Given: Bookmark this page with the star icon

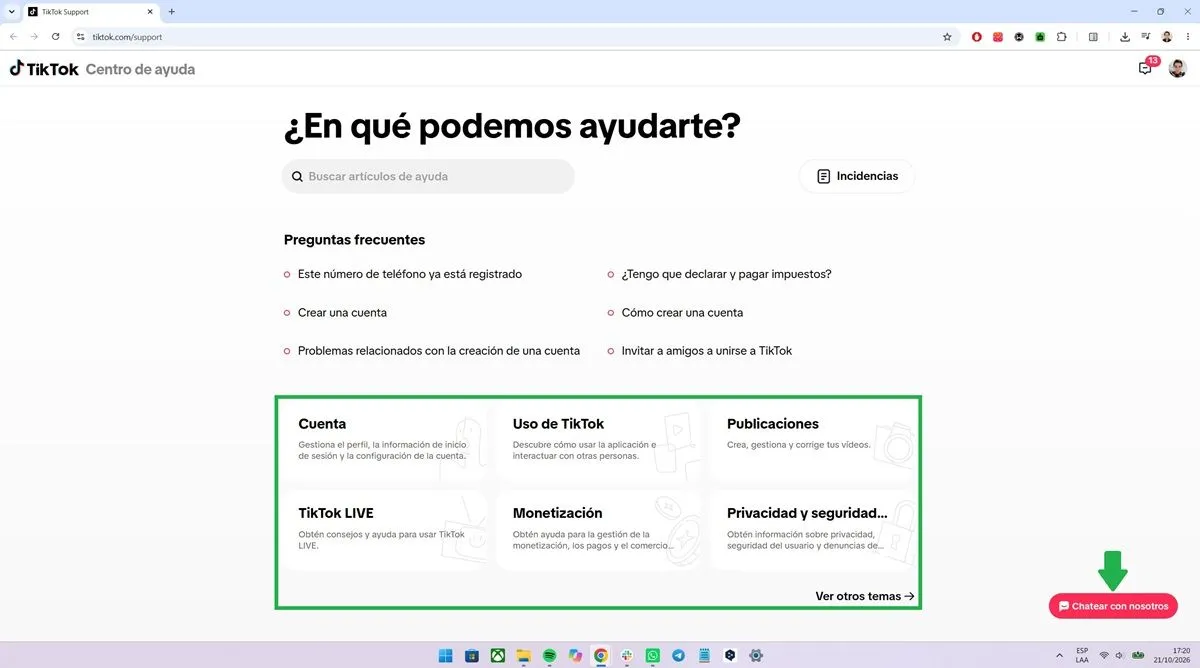Looking at the screenshot, I should (947, 37).
